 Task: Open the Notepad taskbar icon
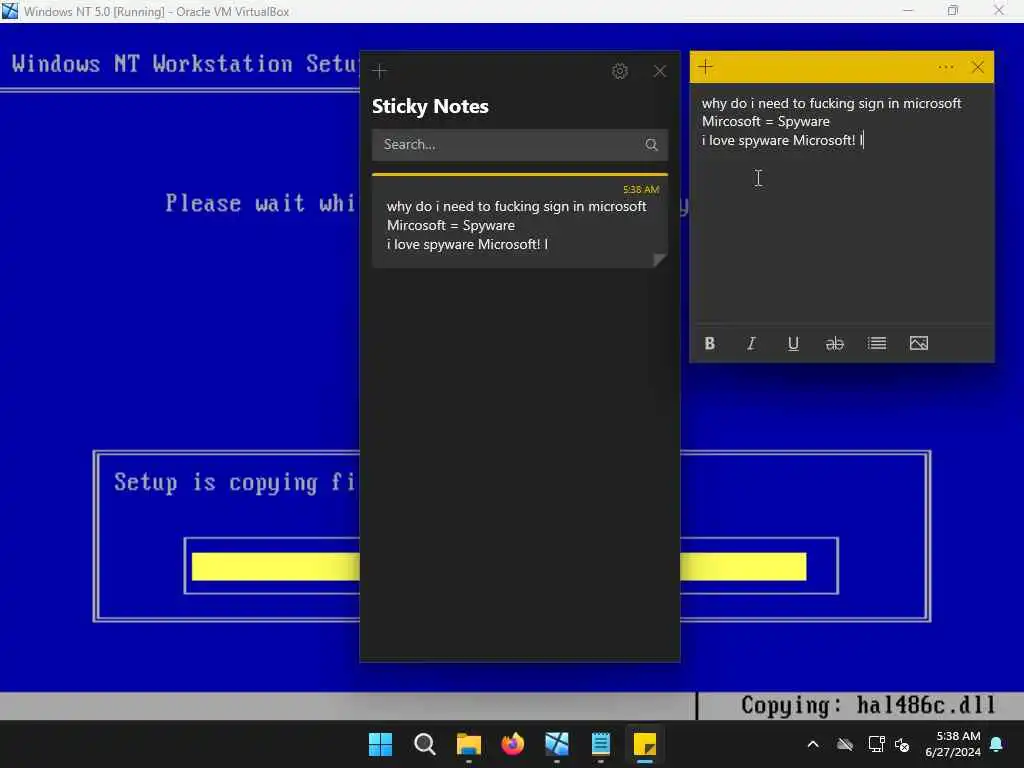click(601, 744)
